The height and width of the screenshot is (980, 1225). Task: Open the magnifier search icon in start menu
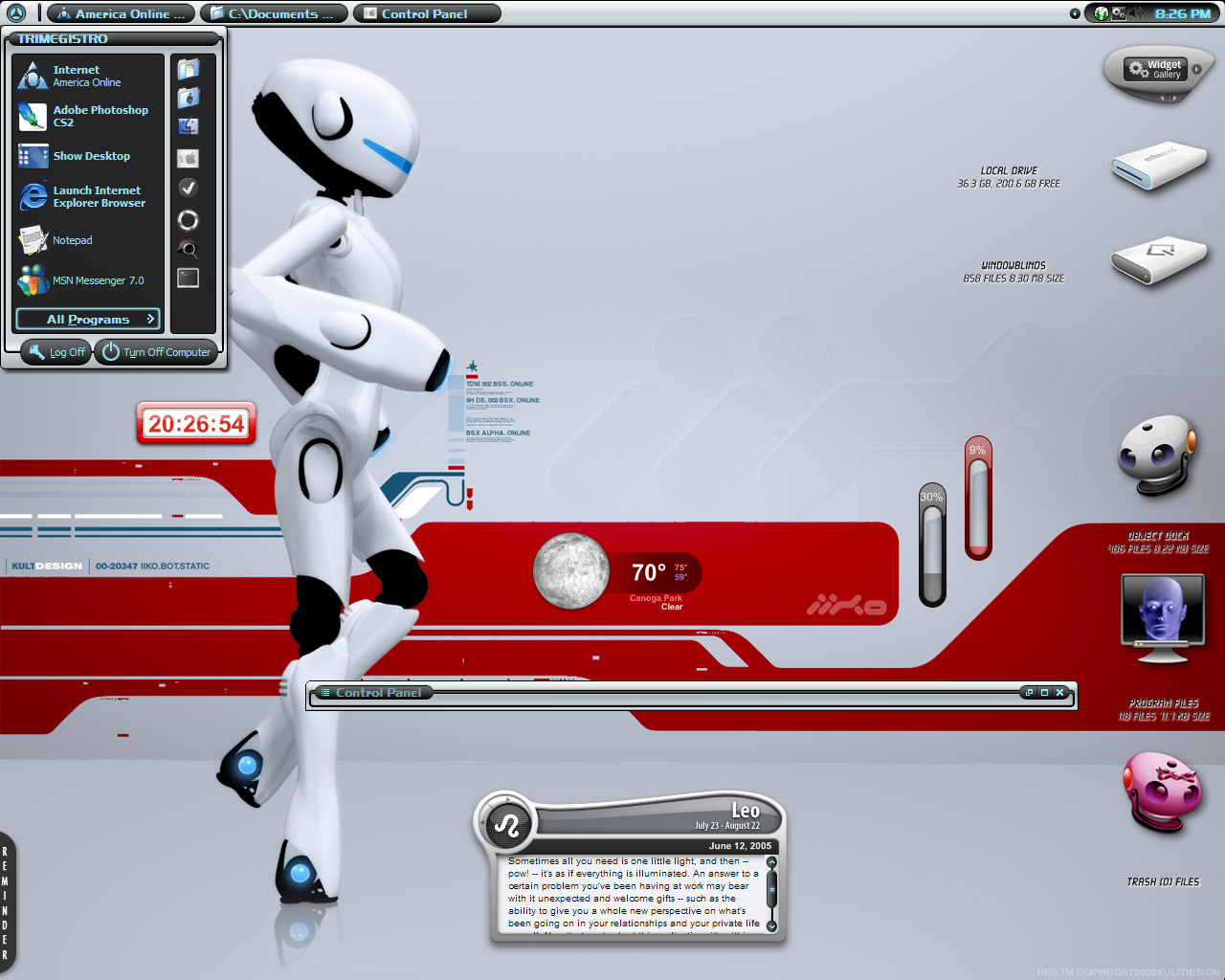pos(189,250)
